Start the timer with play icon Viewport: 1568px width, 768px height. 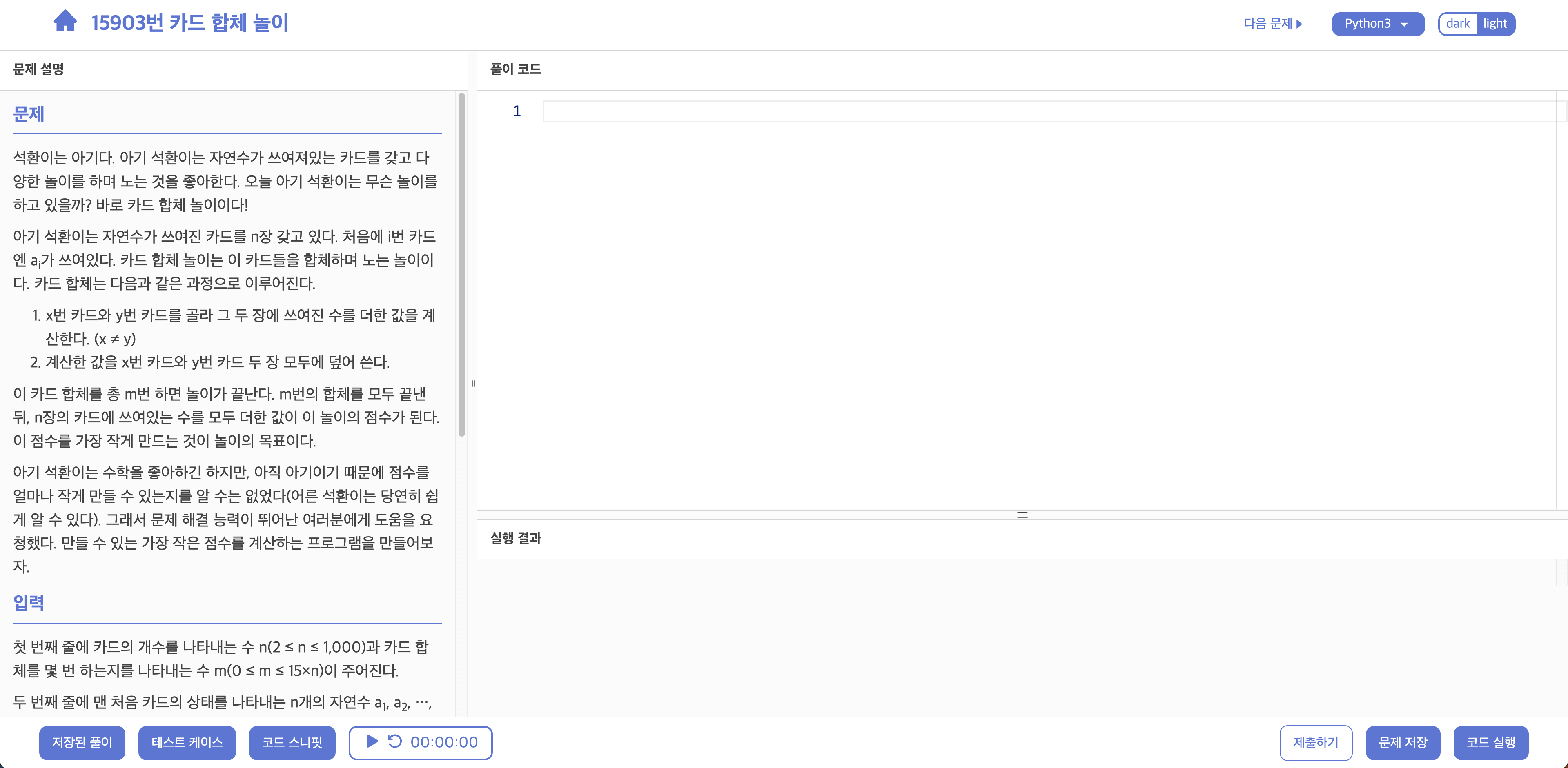pyautogui.click(x=372, y=741)
